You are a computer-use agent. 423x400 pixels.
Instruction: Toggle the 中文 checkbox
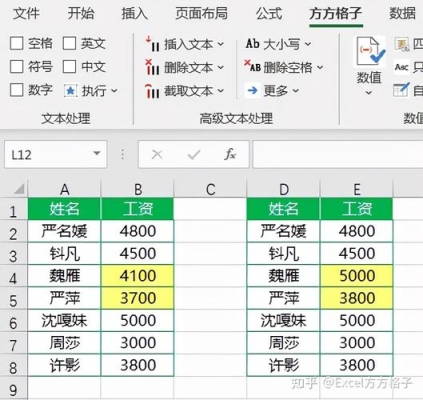[x=70, y=67]
